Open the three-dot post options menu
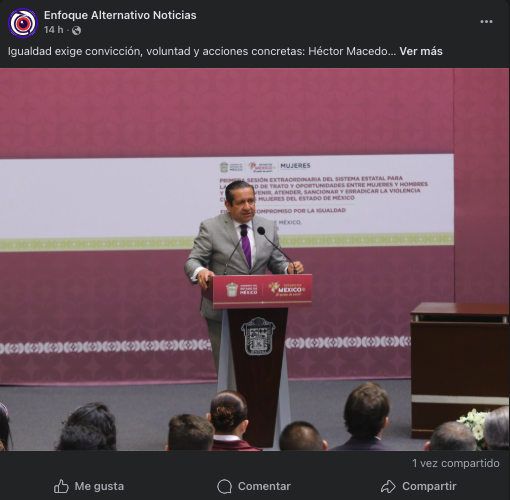This screenshot has height=500, width=510. 486,22
